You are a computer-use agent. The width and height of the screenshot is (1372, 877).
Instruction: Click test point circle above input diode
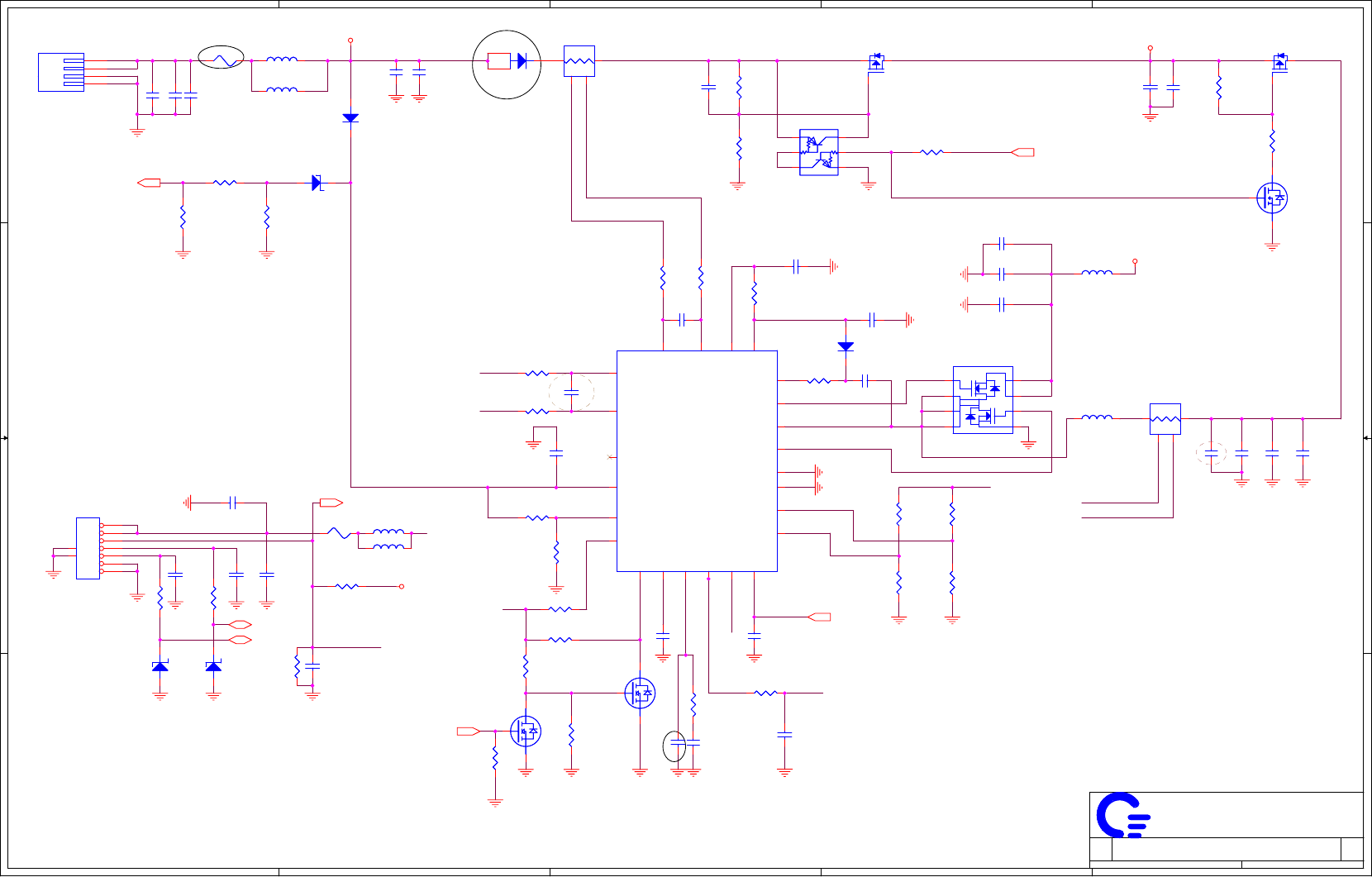pos(350,40)
